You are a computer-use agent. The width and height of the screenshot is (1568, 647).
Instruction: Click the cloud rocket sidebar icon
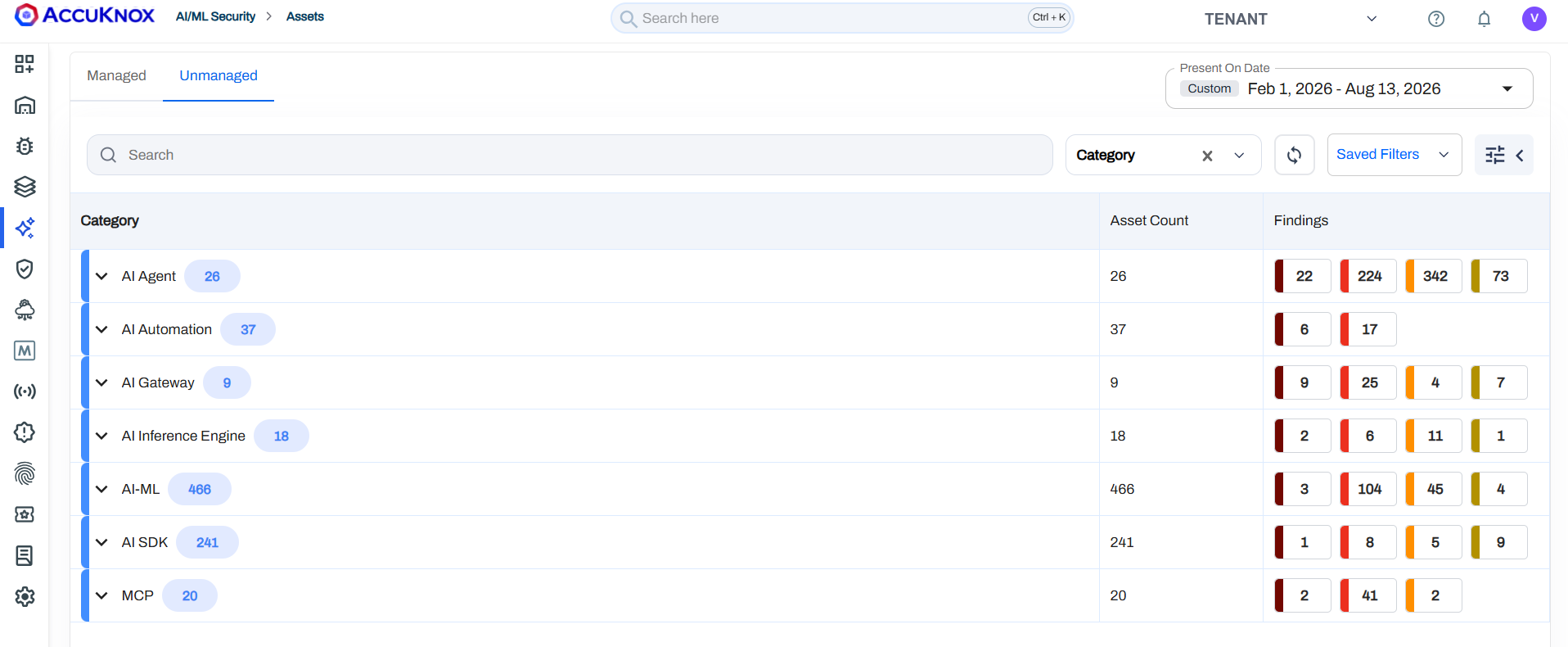(25, 310)
